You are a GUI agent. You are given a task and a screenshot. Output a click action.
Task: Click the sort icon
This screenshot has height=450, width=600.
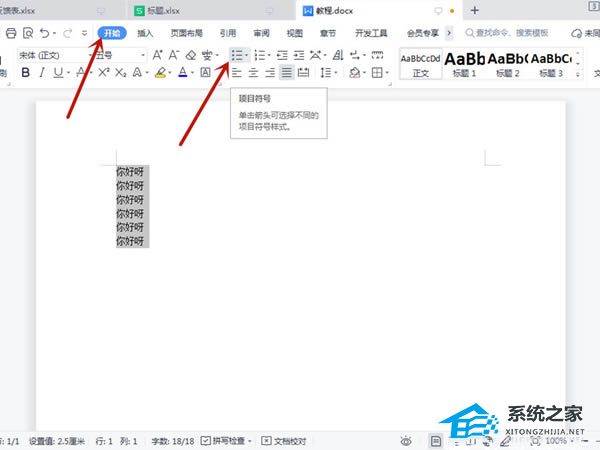(x=338, y=55)
